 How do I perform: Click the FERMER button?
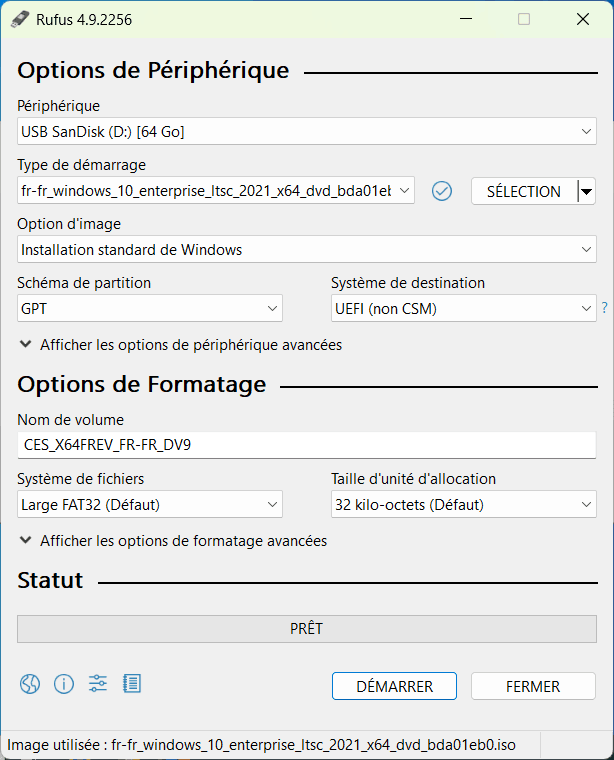click(533, 686)
